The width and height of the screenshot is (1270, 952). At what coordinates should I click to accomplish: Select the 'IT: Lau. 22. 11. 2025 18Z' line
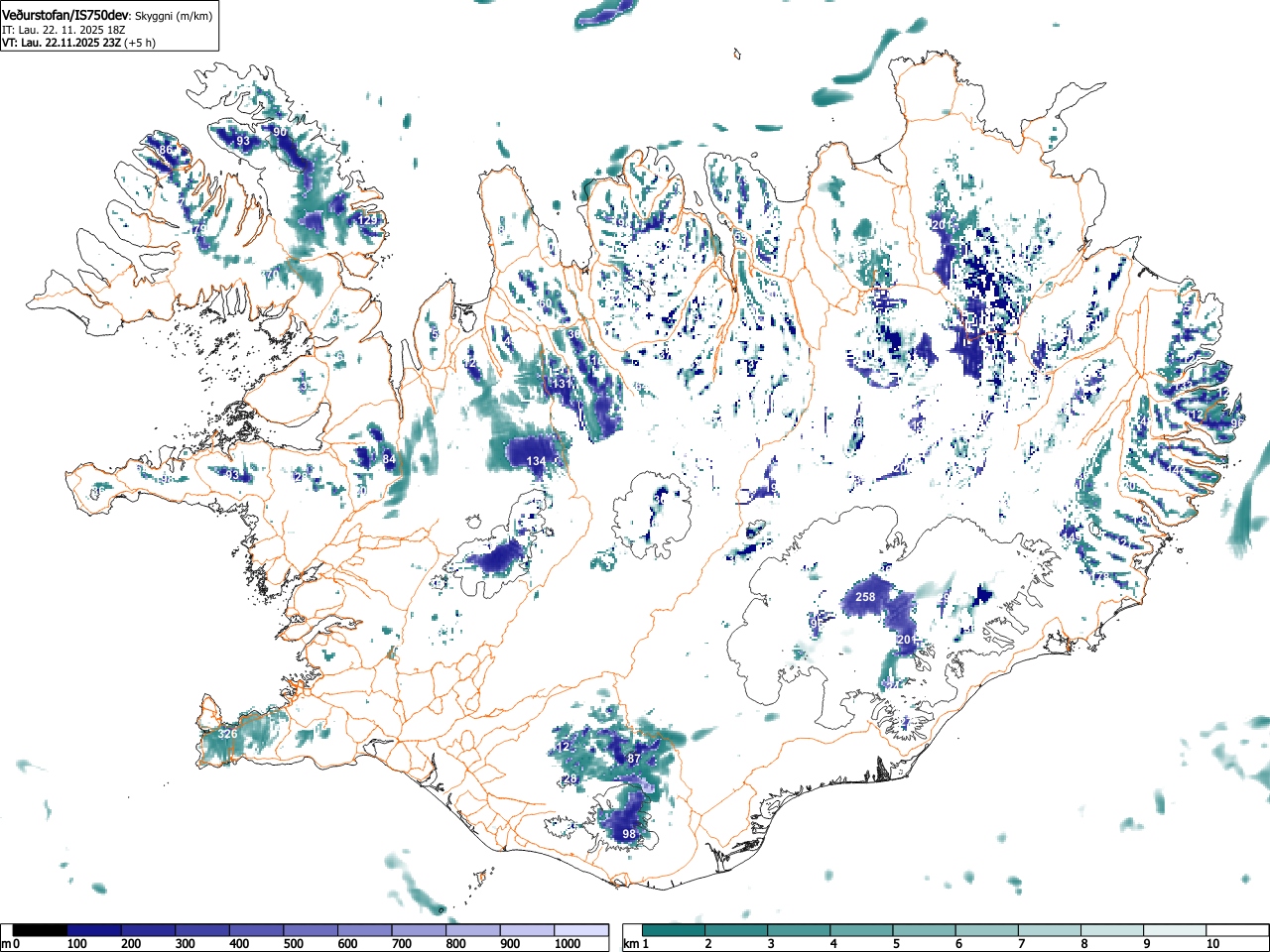(64, 30)
